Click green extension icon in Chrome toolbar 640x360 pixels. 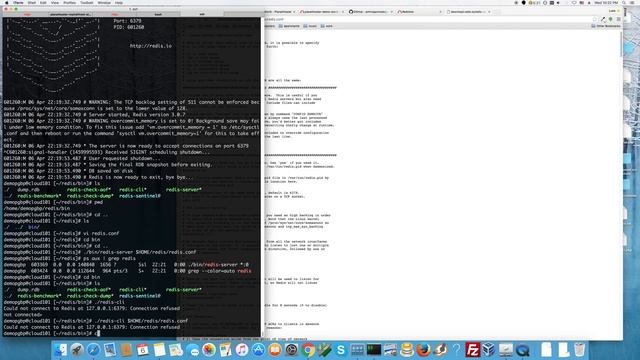(611, 19)
